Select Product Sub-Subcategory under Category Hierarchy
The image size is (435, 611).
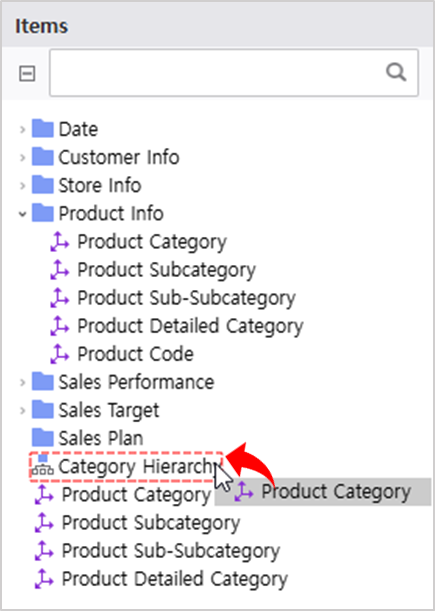[x=171, y=551]
